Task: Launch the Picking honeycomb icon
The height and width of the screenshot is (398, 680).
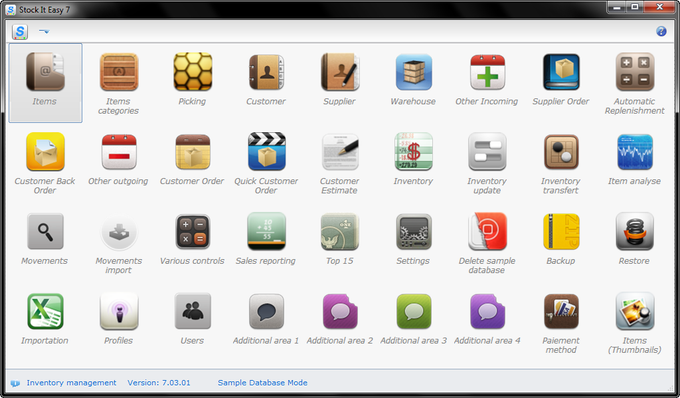Action: 193,72
